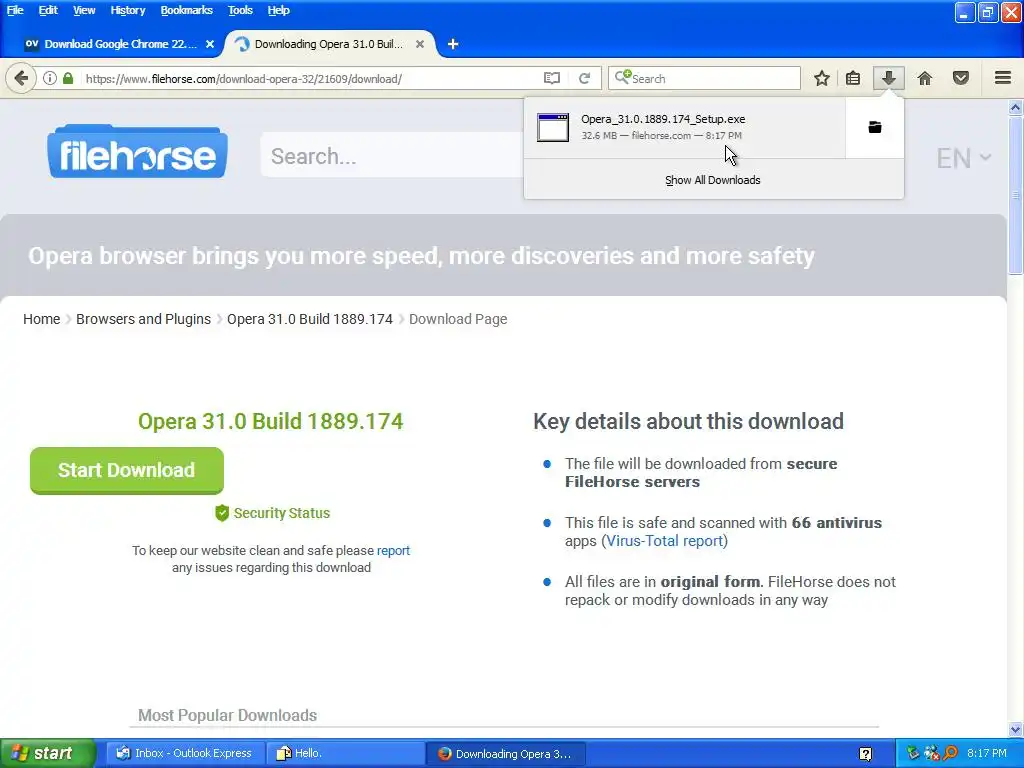The height and width of the screenshot is (768, 1024).
Task: Click the 8:17 PM system clock
Action: [987, 754]
